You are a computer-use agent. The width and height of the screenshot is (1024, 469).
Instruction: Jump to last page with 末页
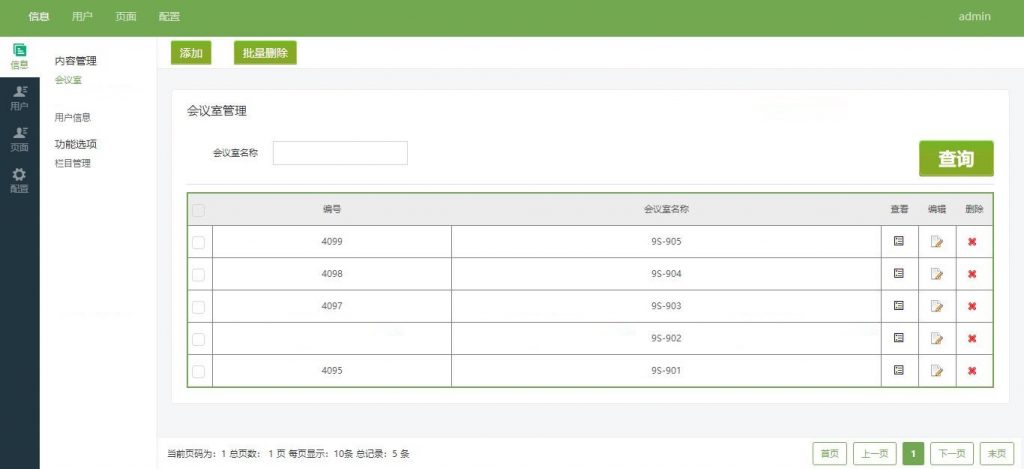point(997,454)
